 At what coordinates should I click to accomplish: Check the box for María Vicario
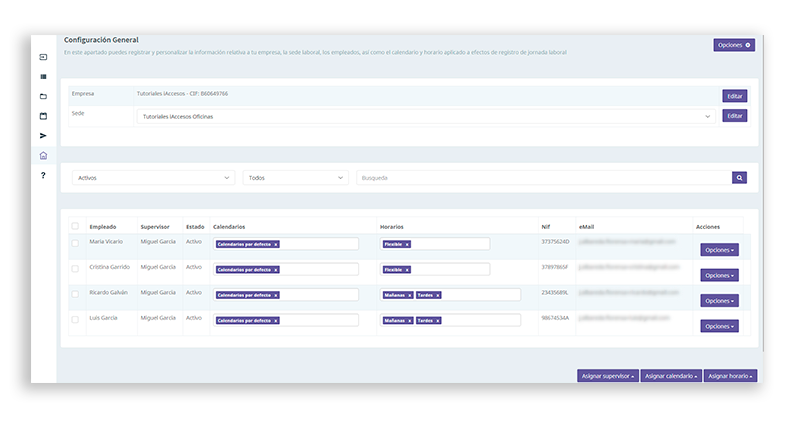(75, 243)
